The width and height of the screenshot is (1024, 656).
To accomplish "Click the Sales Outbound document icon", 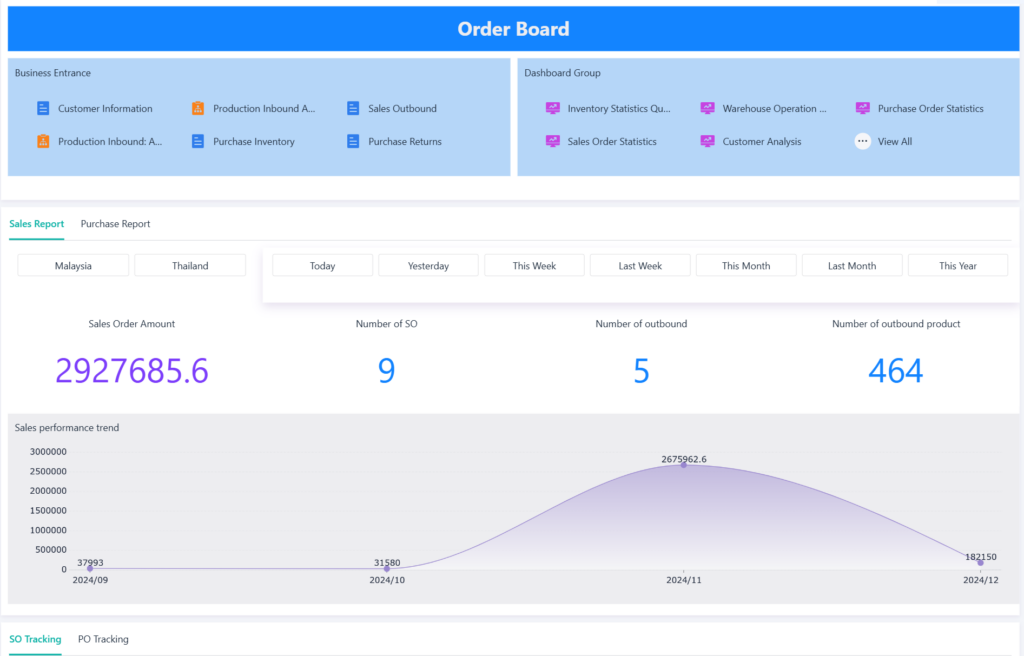I will [x=353, y=108].
